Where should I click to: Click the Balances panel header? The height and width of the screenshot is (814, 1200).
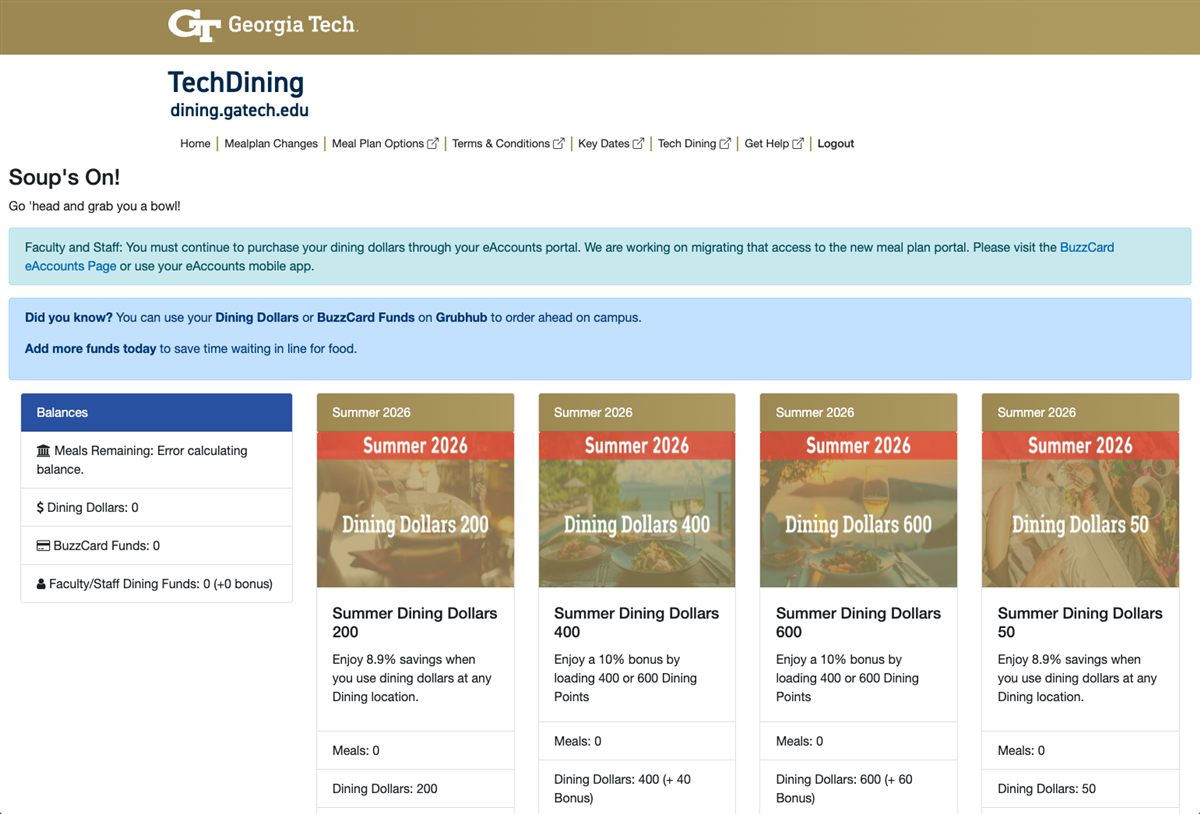tap(157, 412)
